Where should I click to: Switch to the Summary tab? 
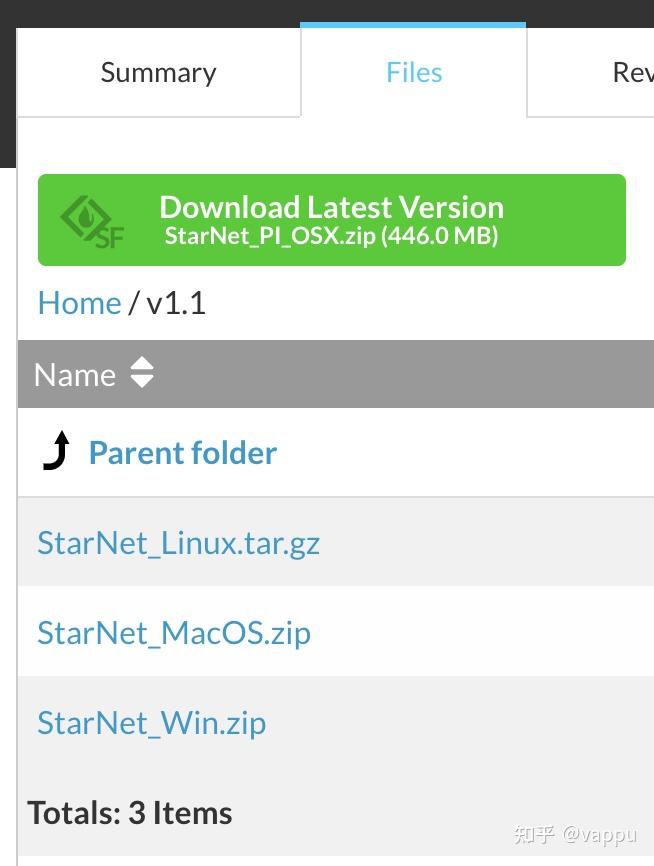[x=157, y=71]
